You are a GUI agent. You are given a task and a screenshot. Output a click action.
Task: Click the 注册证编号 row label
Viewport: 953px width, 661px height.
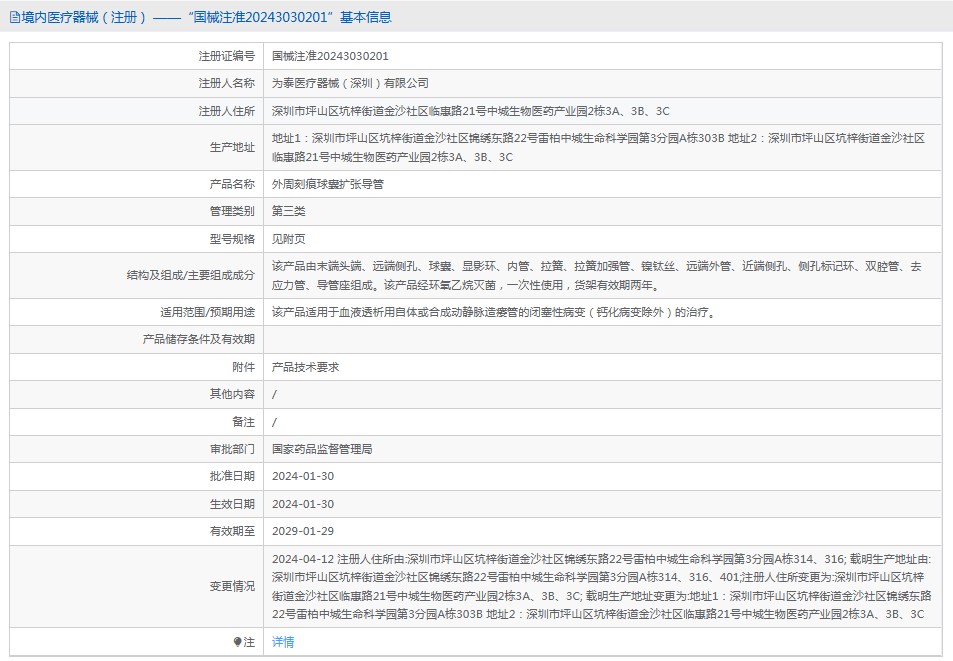[227, 56]
